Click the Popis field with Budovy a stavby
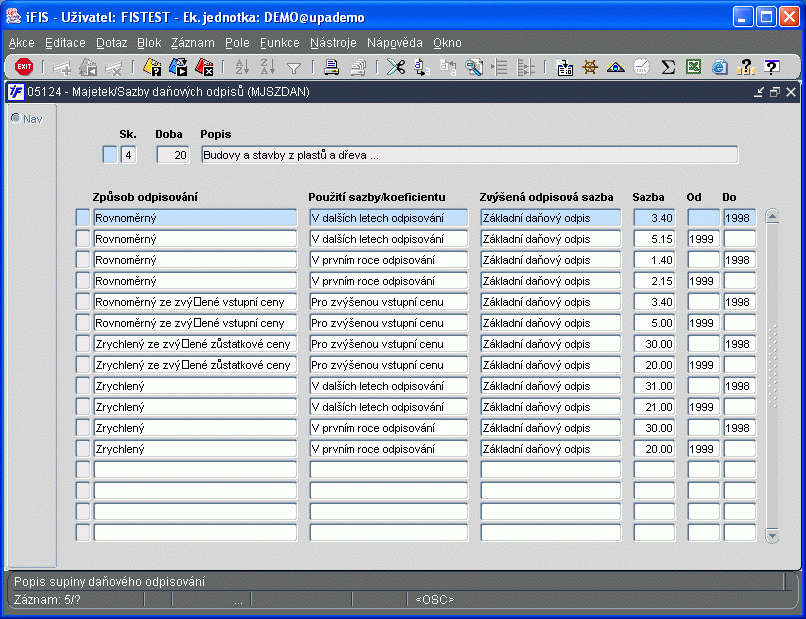Viewport: 806px width, 619px height. pos(469,155)
